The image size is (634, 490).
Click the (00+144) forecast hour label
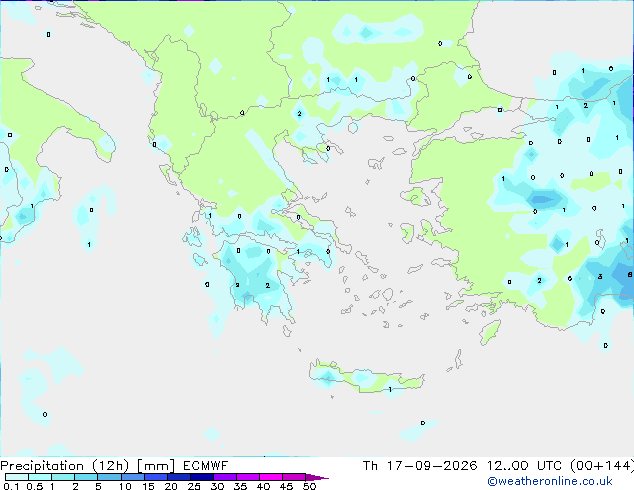[602, 466]
